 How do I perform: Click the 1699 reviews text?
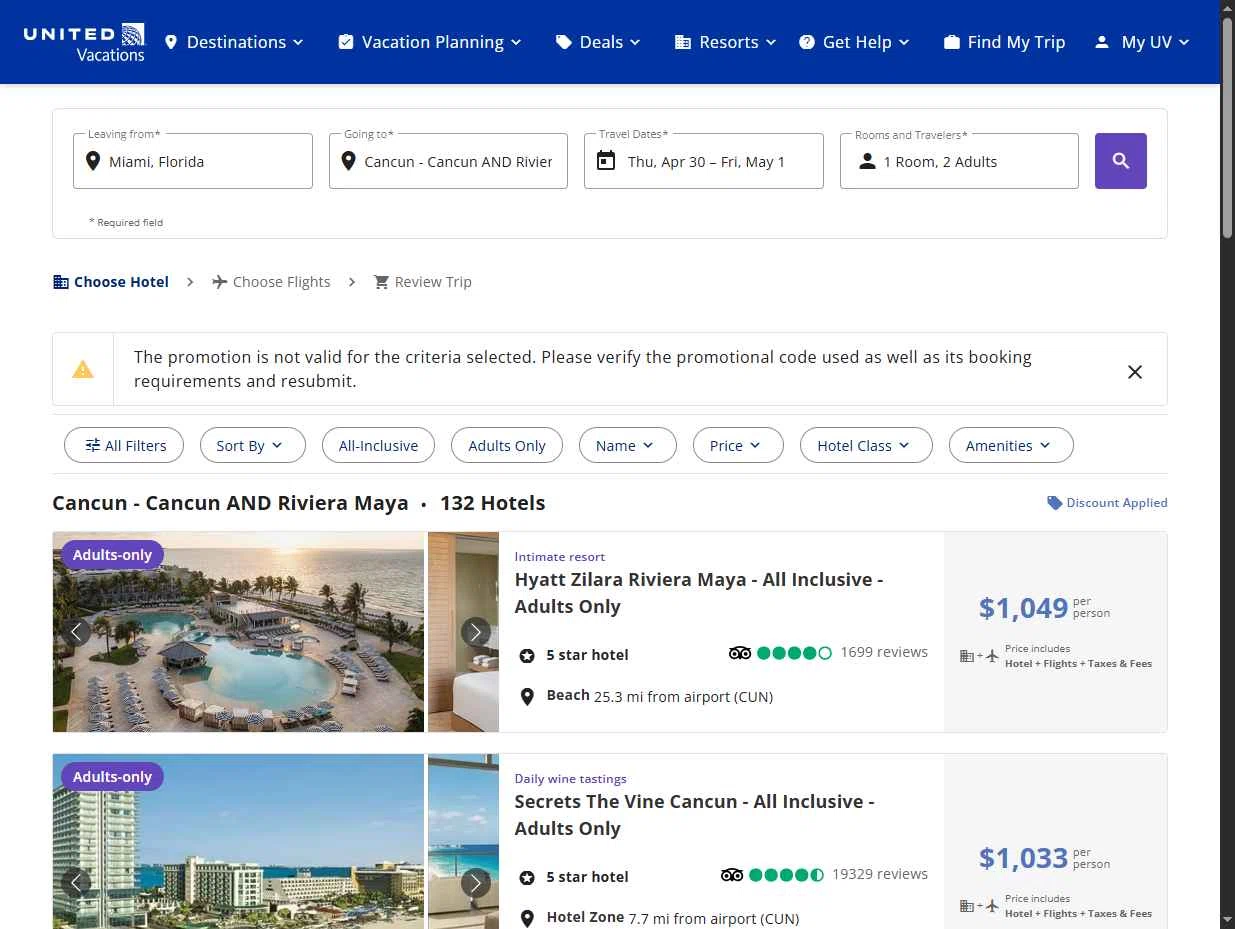884,652
